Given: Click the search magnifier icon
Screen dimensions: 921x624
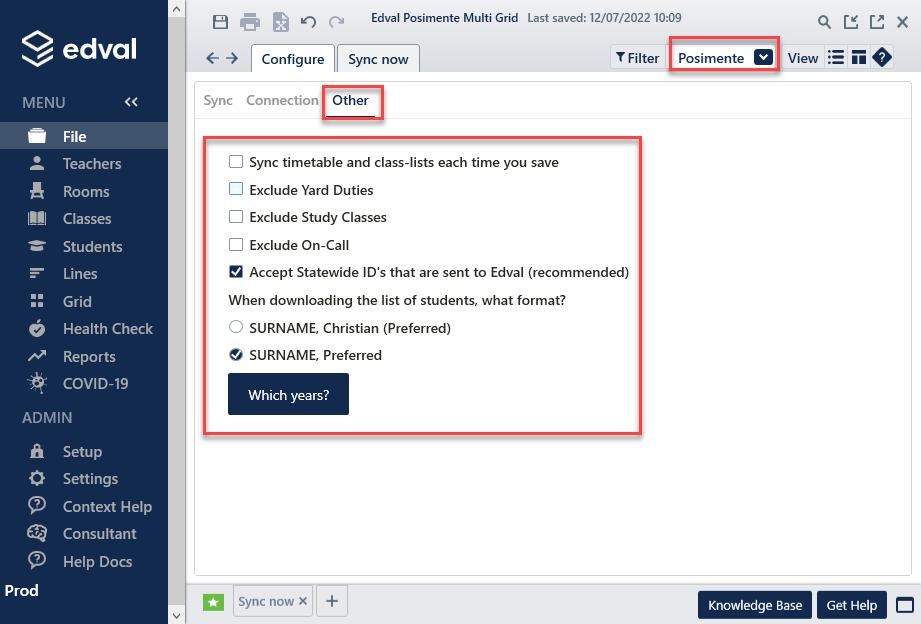Looking at the screenshot, I should 824,22.
